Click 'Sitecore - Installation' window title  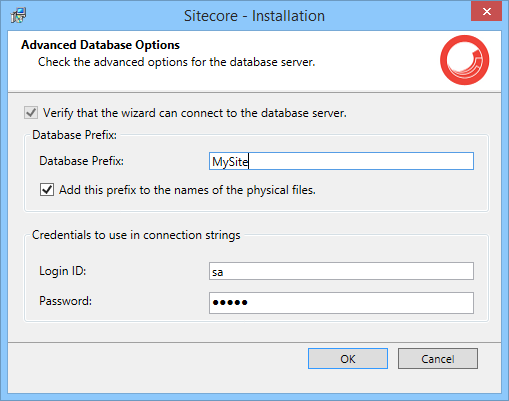pyautogui.click(x=254, y=16)
